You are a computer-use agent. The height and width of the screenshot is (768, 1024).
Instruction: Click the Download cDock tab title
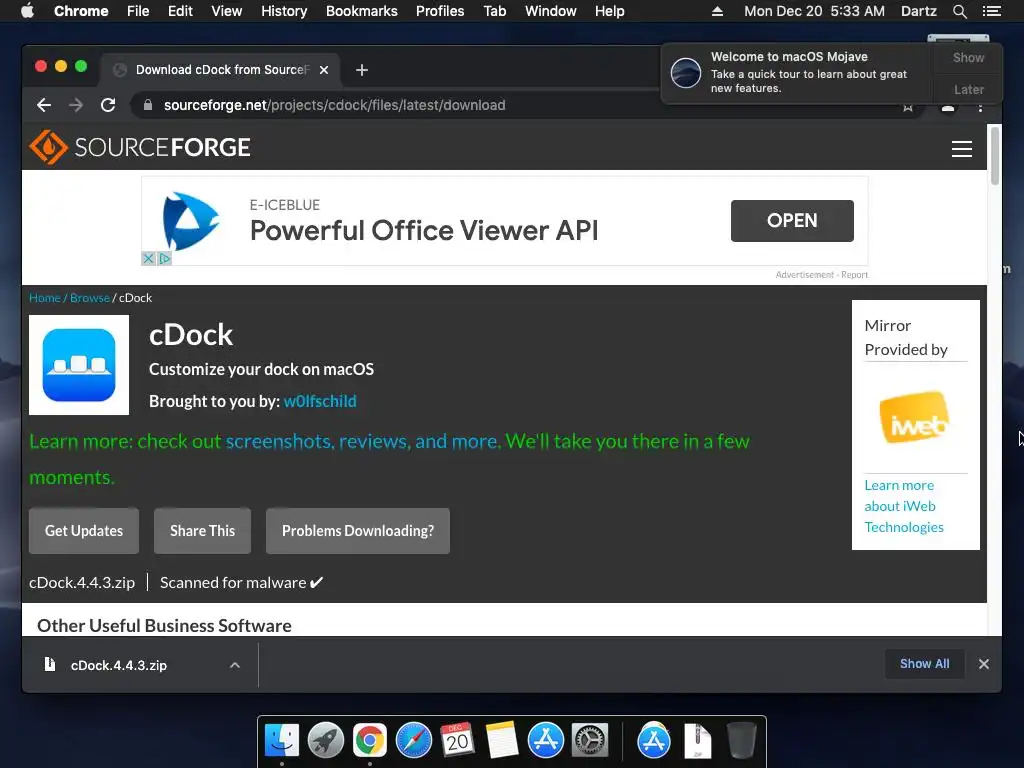[222, 70]
